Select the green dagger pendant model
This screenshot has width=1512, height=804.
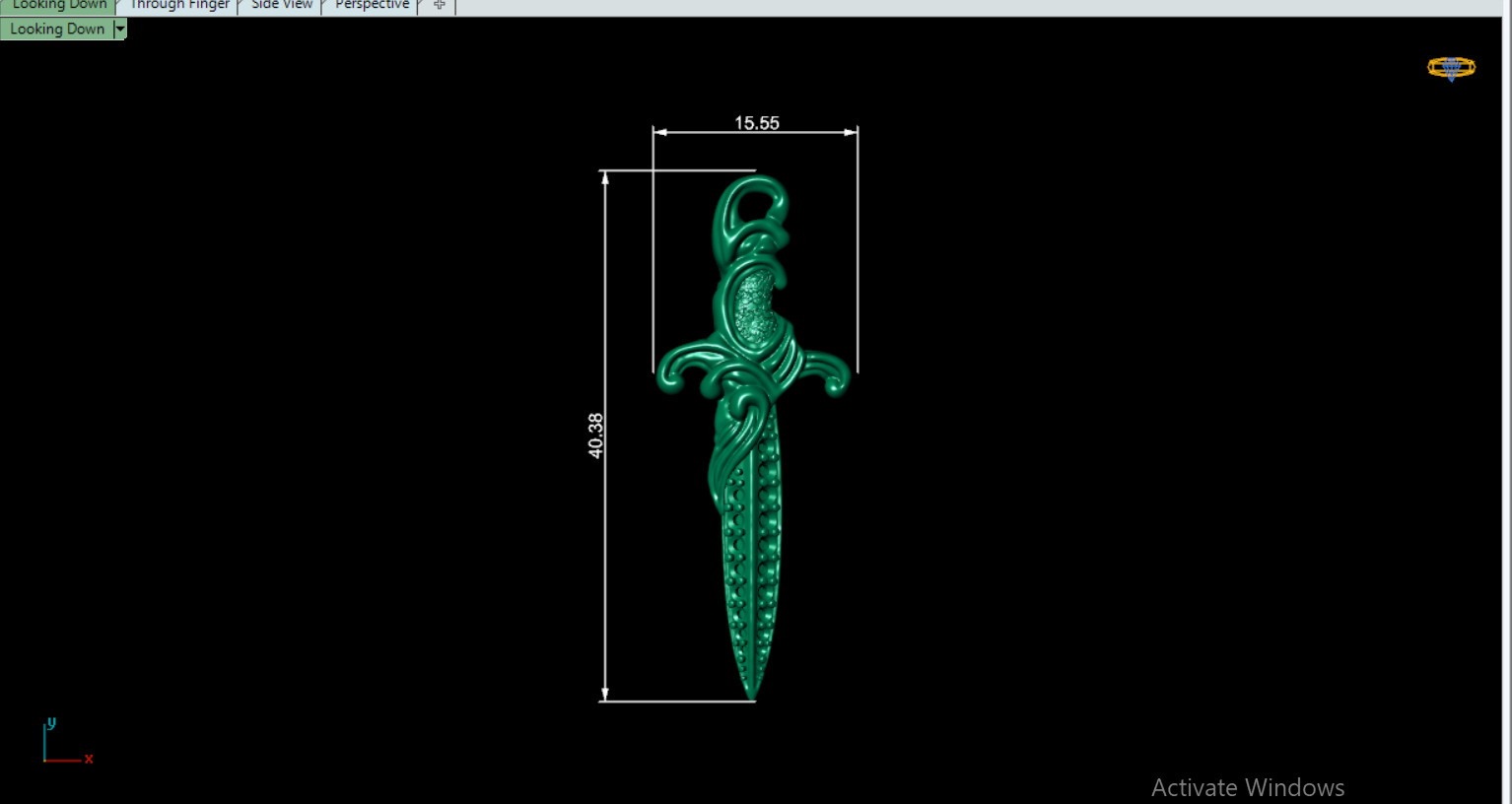(754, 436)
